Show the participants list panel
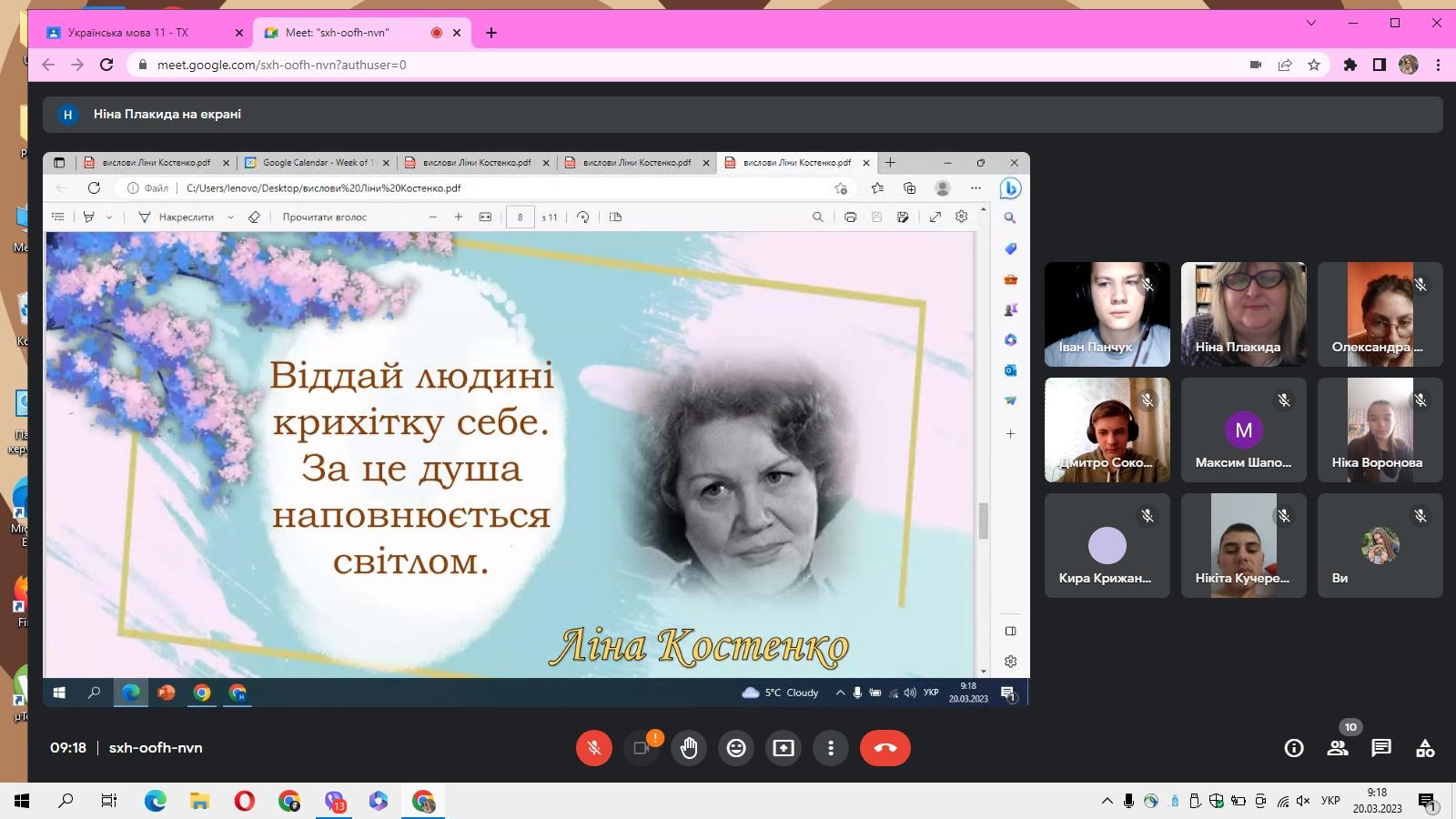The height and width of the screenshot is (819, 1456). 1337,748
